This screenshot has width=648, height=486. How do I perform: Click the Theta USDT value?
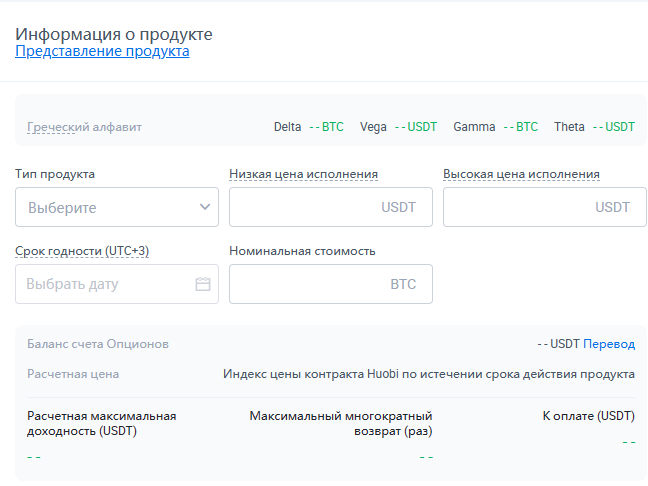click(x=613, y=127)
